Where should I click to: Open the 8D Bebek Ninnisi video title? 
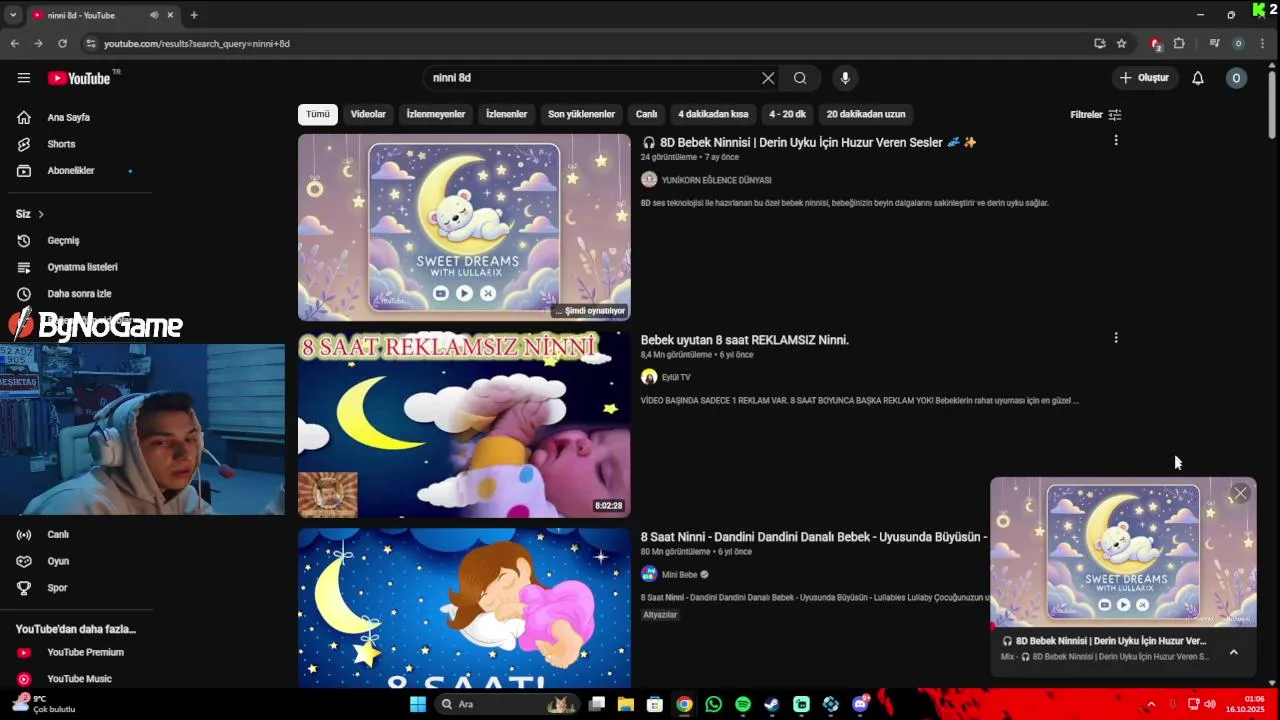[x=809, y=143]
